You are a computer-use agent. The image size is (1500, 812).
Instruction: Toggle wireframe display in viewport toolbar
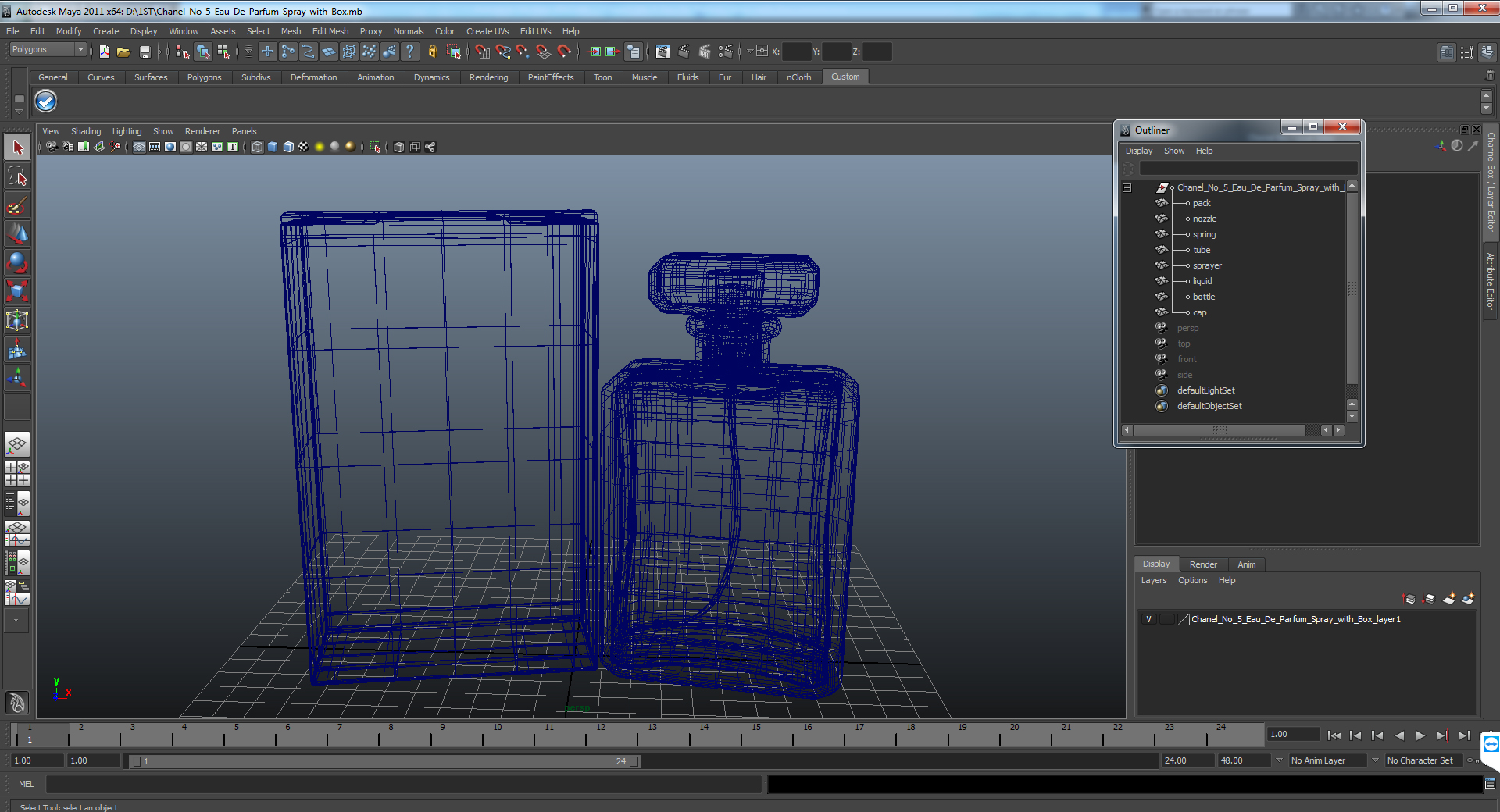pos(257,147)
